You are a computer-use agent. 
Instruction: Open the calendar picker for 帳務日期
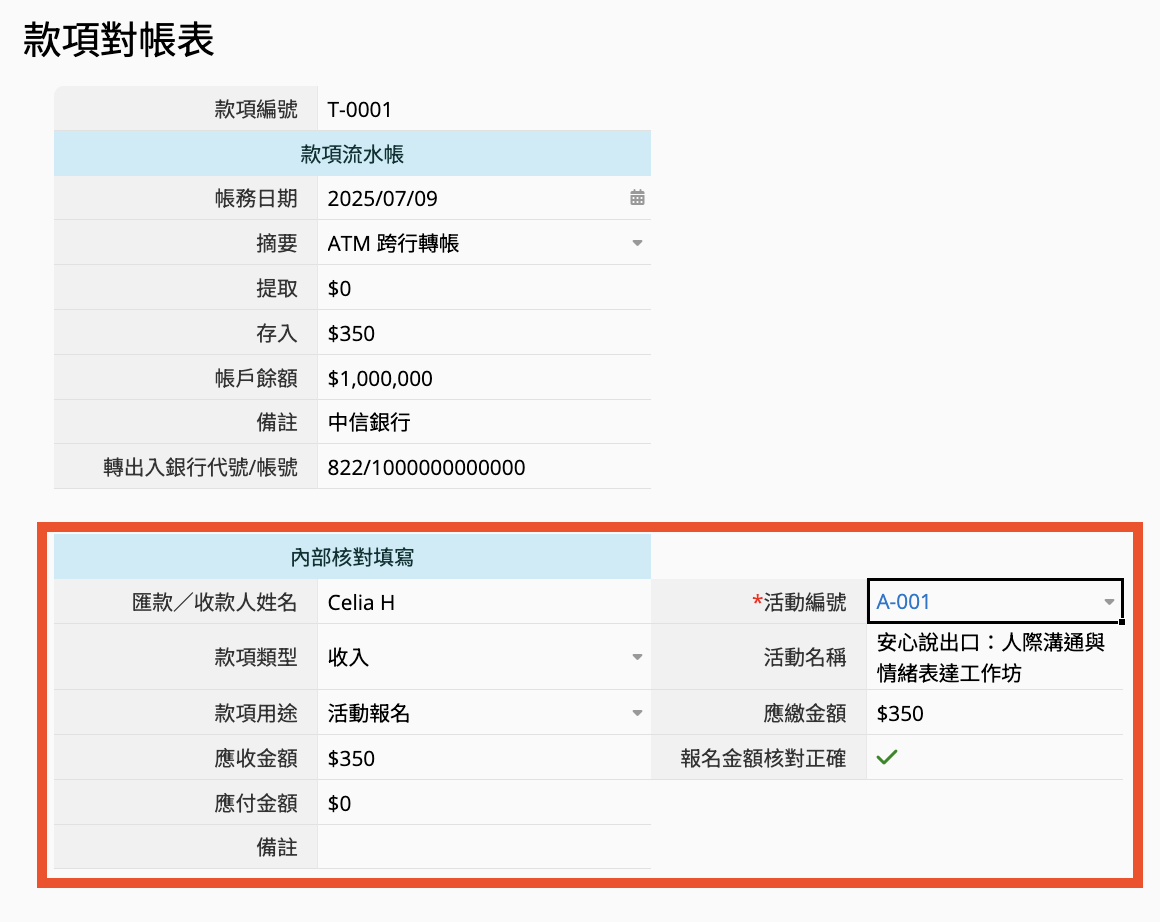637,198
